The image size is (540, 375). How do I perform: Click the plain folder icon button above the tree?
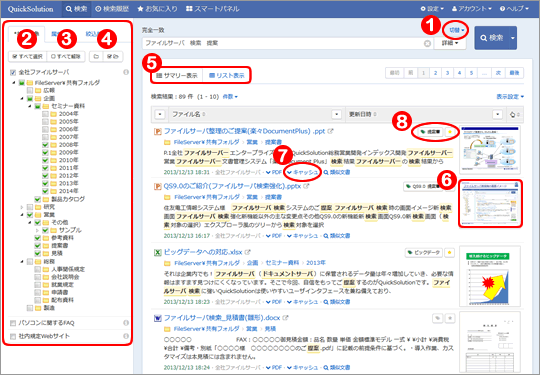pos(96,56)
